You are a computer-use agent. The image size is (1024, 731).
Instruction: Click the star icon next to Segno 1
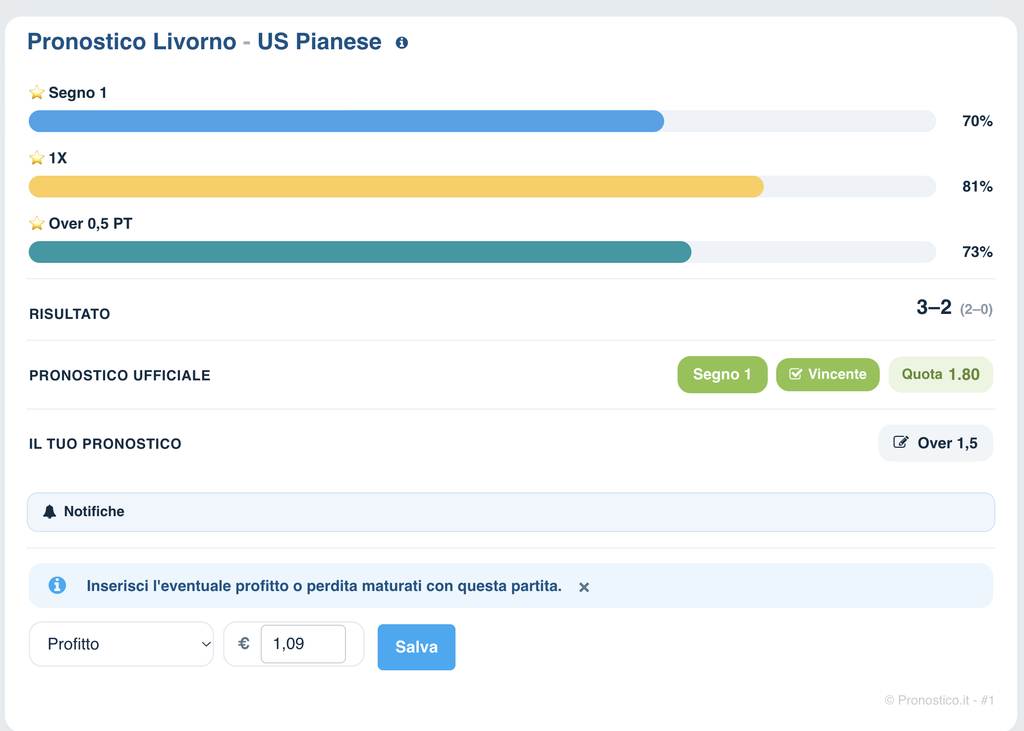[37, 92]
